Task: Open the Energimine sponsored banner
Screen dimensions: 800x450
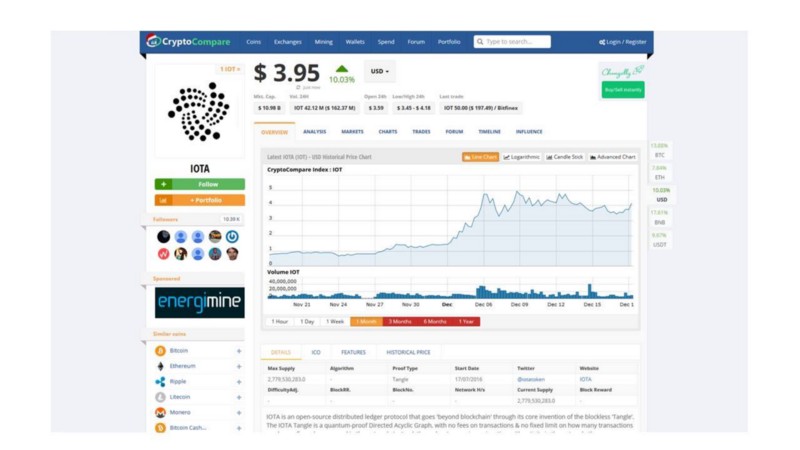Action: tap(199, 303)
